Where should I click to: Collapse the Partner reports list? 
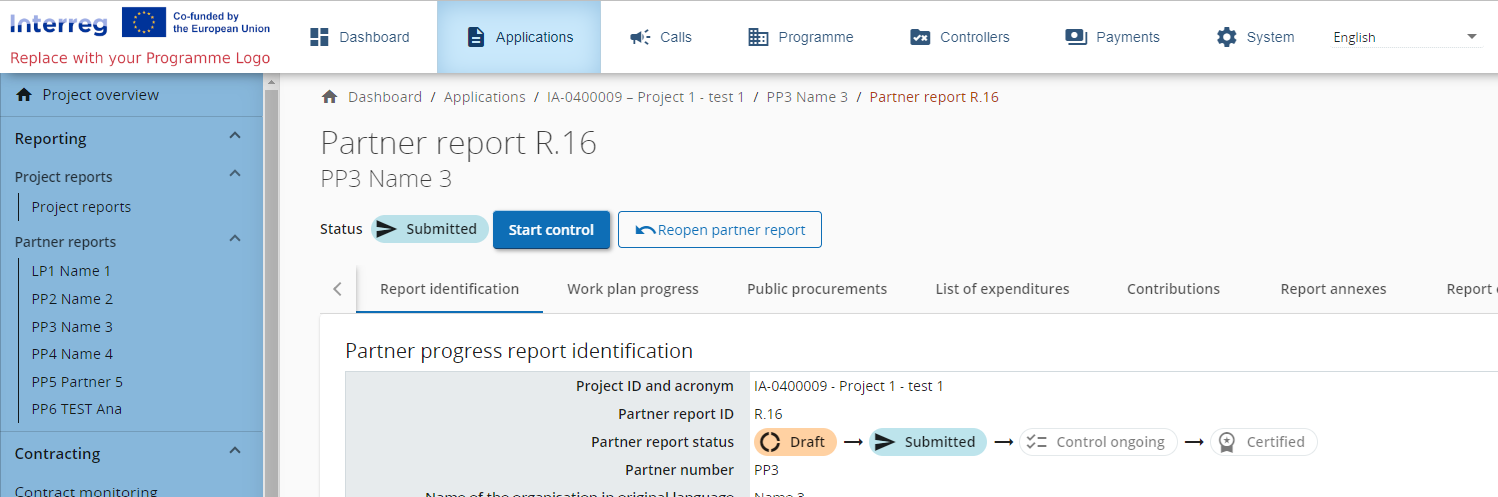pos(235,240)
